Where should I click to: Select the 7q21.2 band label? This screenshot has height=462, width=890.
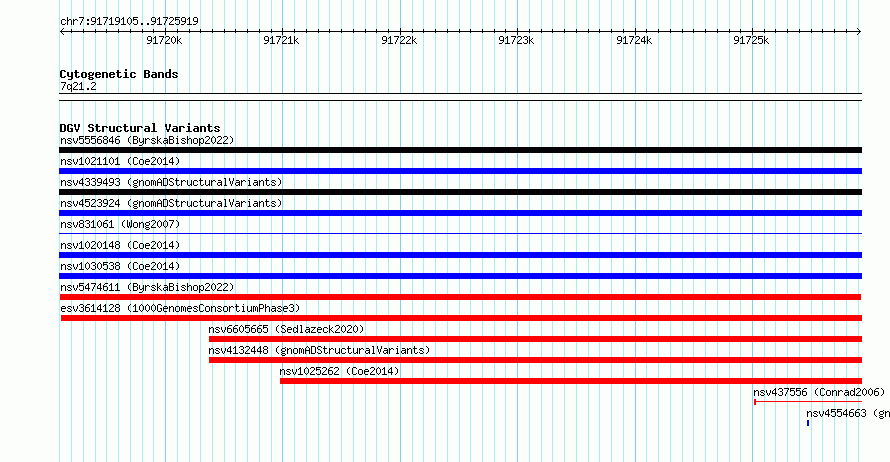tap(78, 86)
